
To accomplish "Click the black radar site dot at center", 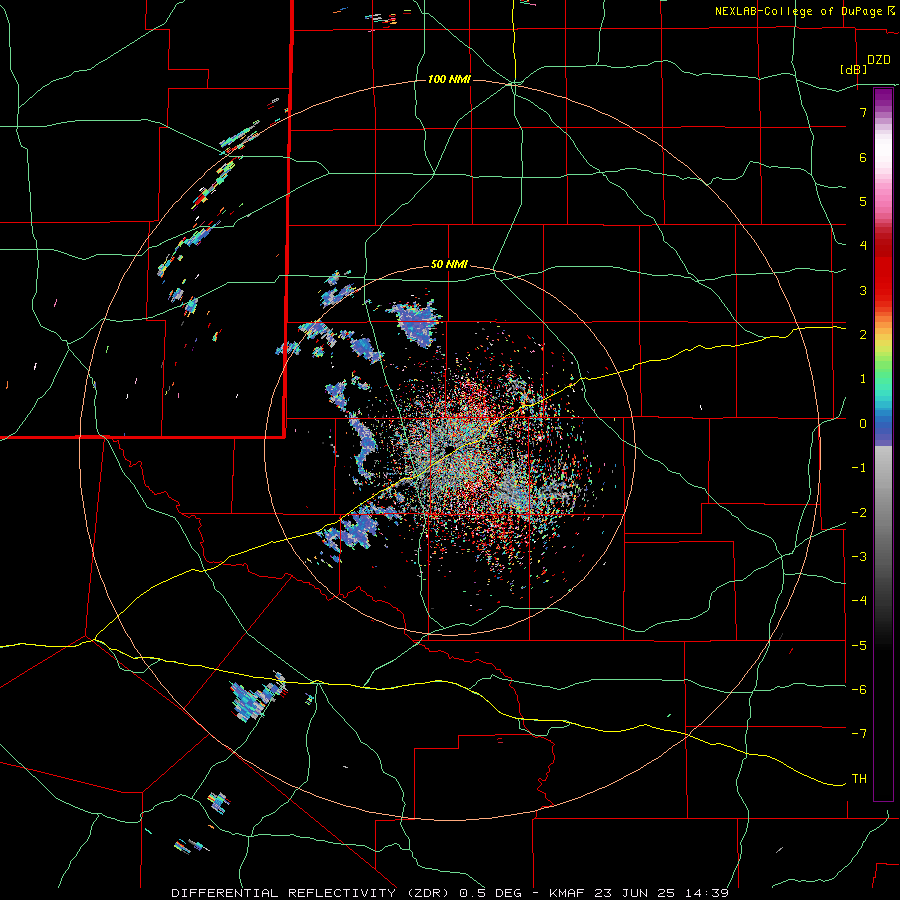I will click(x=449, y=448).
